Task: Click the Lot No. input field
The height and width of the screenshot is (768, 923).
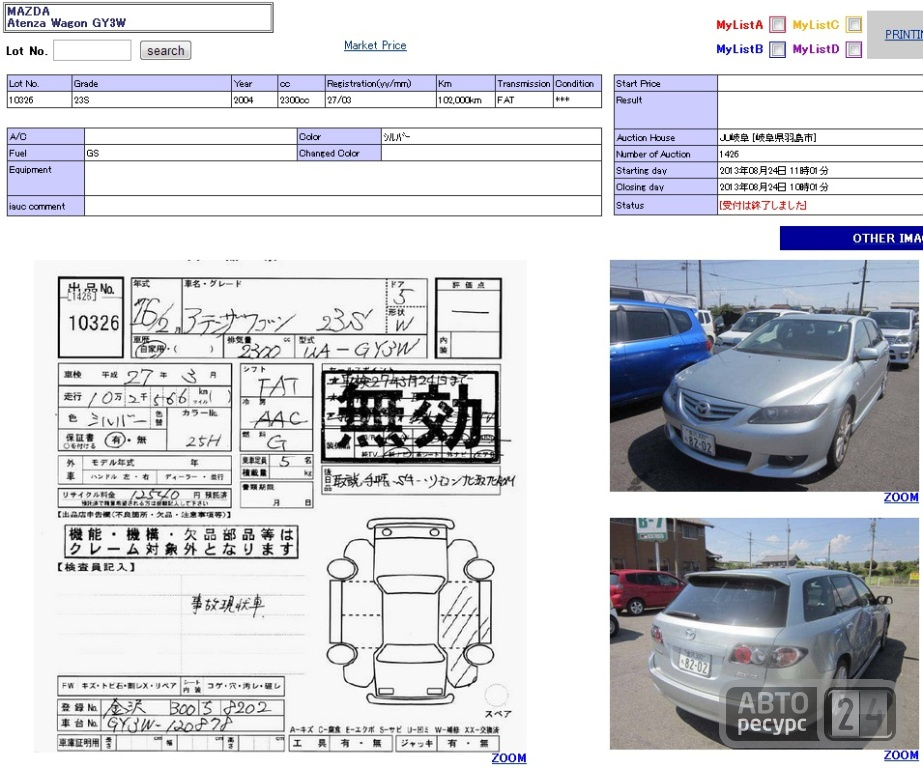Action: [x=92, y=51]
